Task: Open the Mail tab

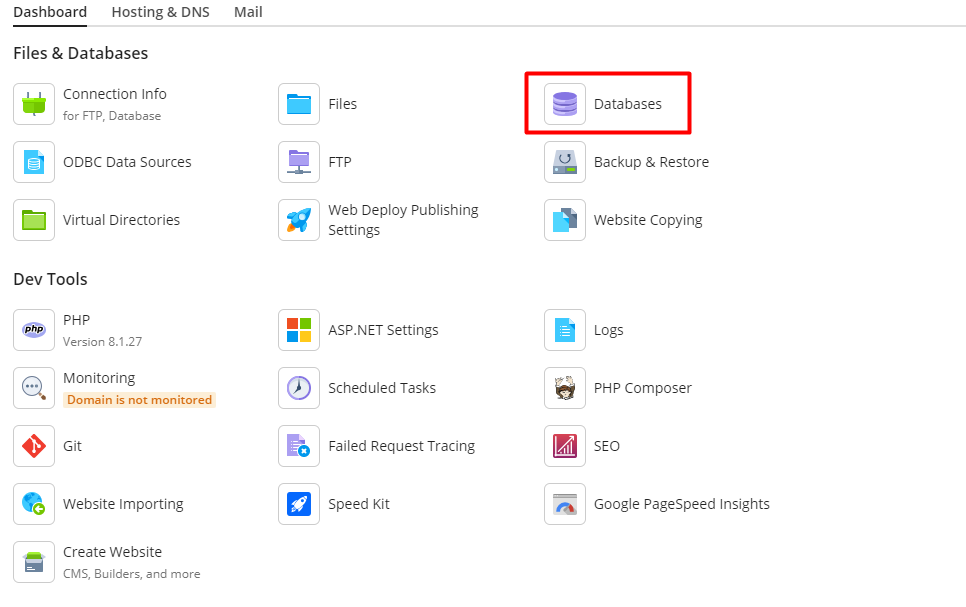Action: tap(248, 13)
